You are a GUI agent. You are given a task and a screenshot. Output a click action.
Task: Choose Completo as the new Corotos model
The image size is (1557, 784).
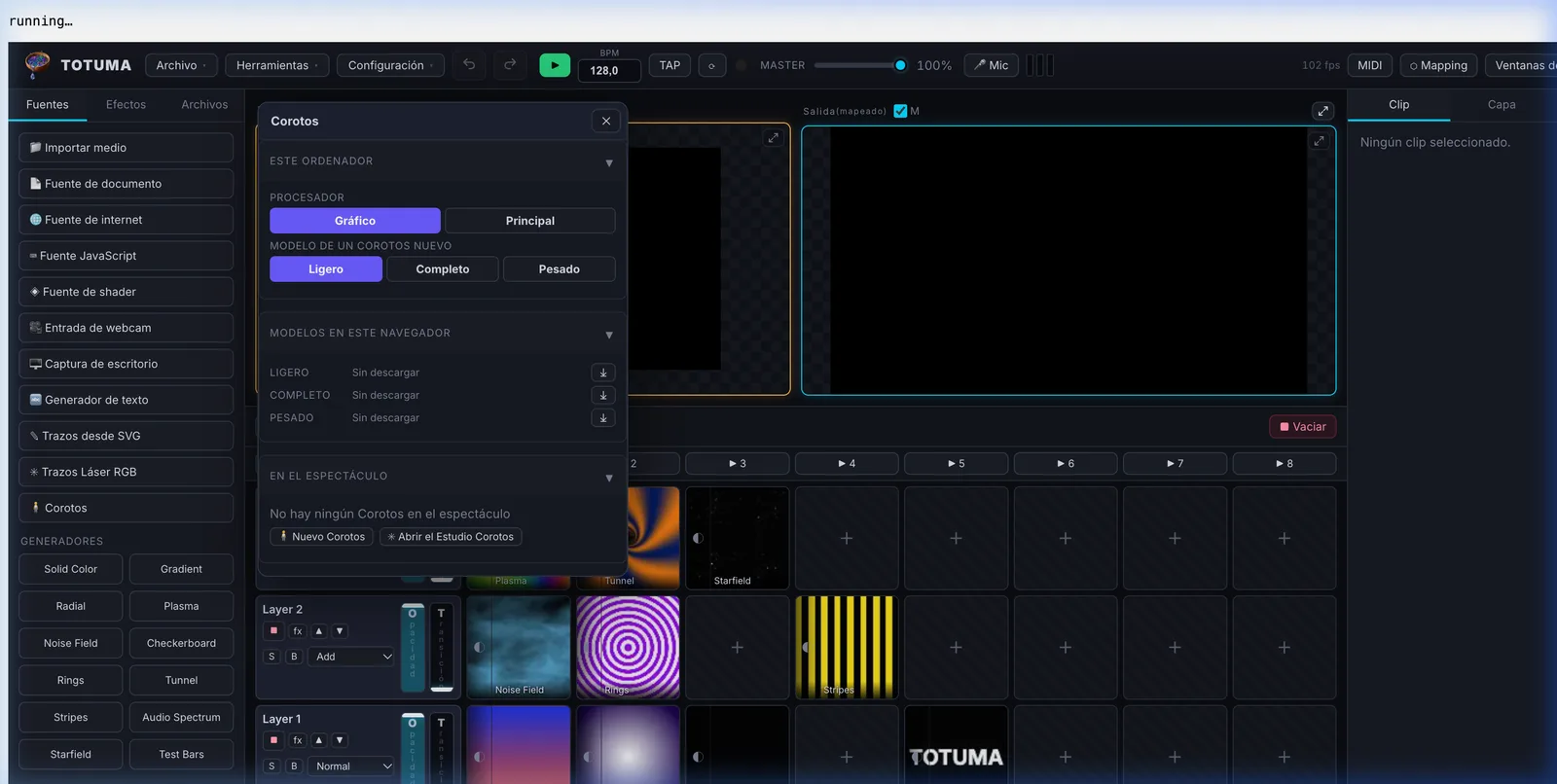[443, 269]
